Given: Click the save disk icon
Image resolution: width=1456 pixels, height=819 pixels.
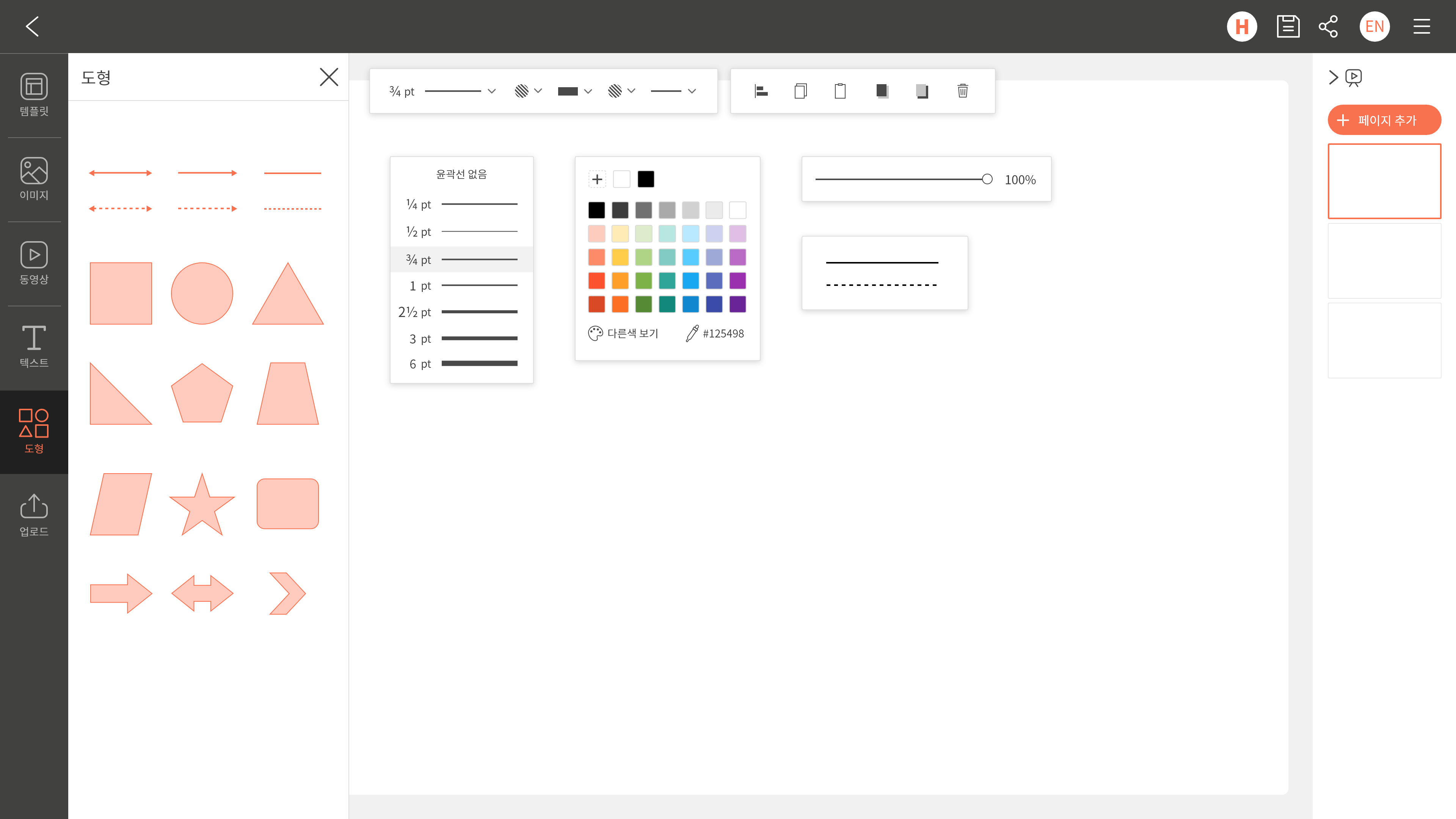Looking at the screenshot, I should pyautogui.click(x=1288, y=27).
